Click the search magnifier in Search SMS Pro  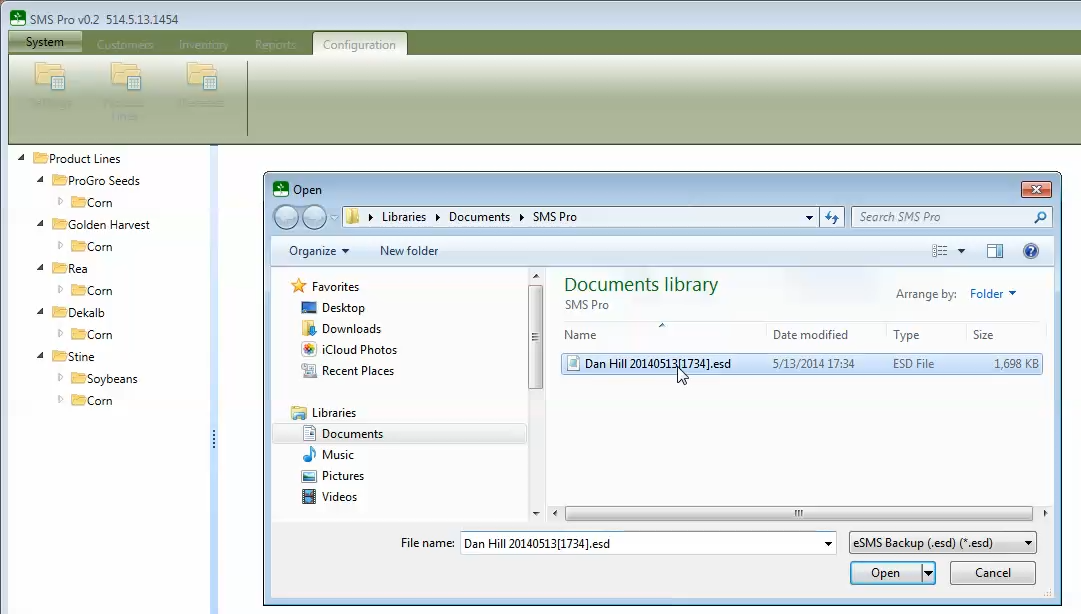point(1040,217)
